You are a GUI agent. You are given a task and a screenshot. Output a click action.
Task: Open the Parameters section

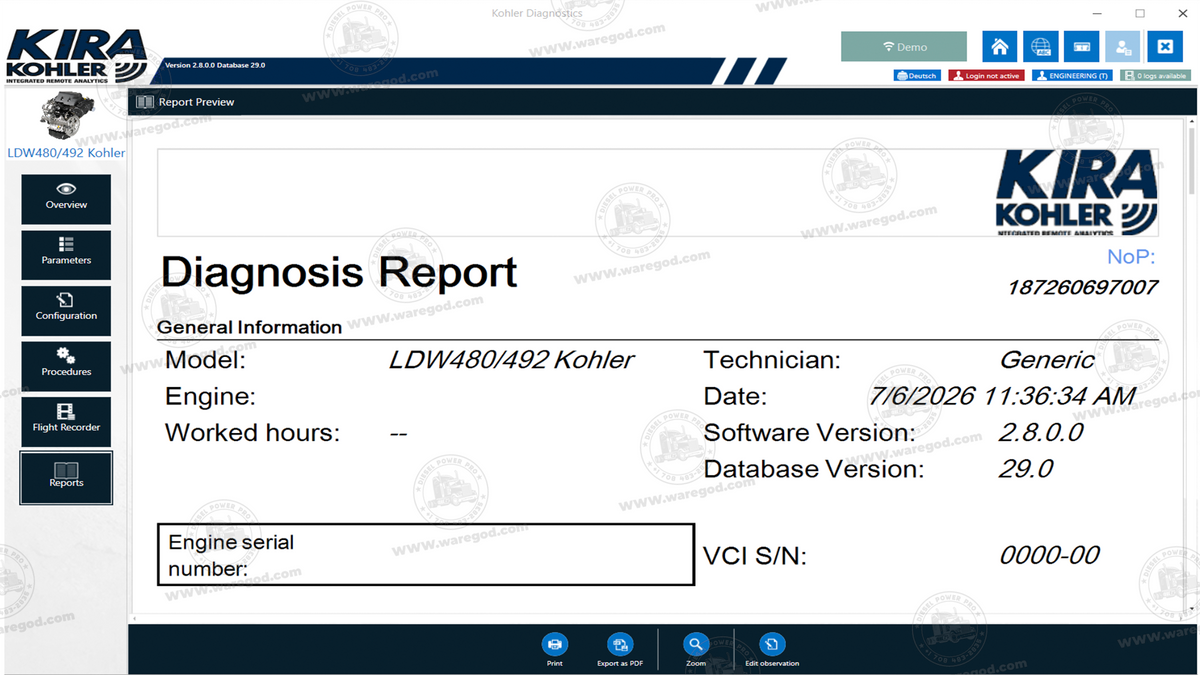(x=66, y=255)
